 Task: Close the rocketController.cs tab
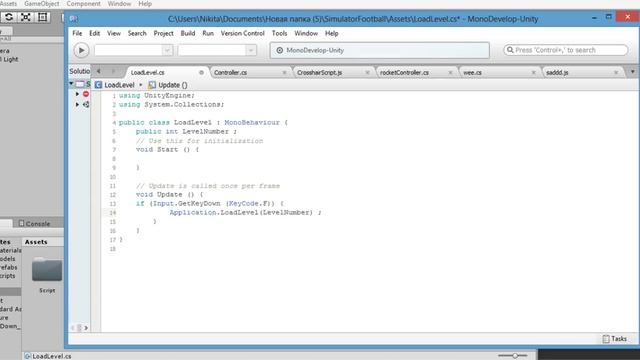[450, 72]
